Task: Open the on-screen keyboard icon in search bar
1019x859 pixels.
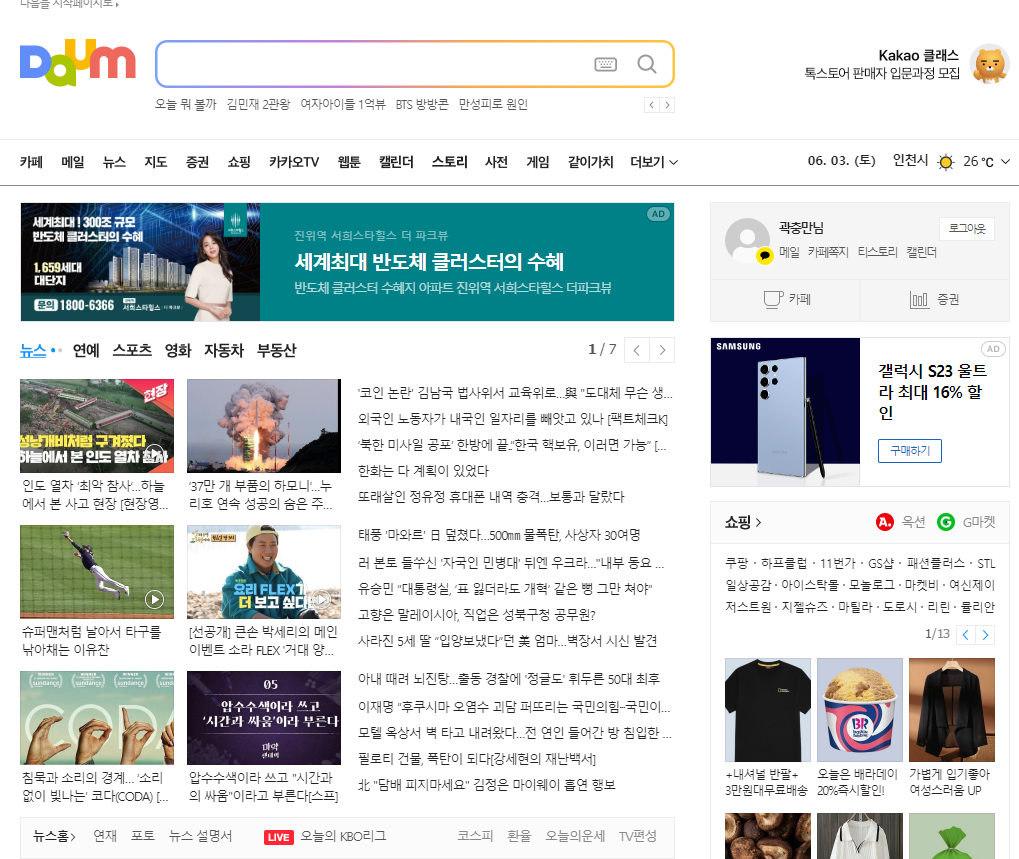Action: coord(605,63)
